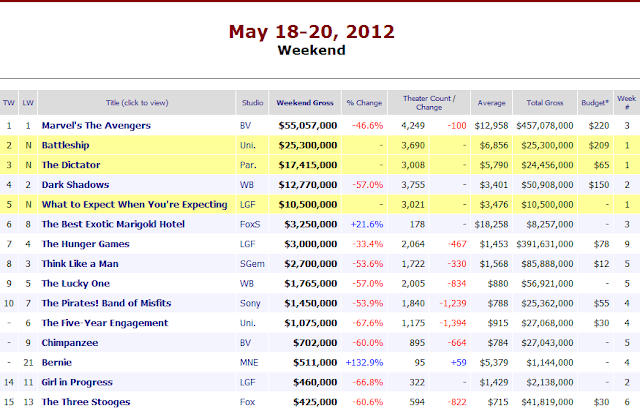Sort by Studio column header
The height and width of the screenshot is (414, 640).
(x=252, y=103)
